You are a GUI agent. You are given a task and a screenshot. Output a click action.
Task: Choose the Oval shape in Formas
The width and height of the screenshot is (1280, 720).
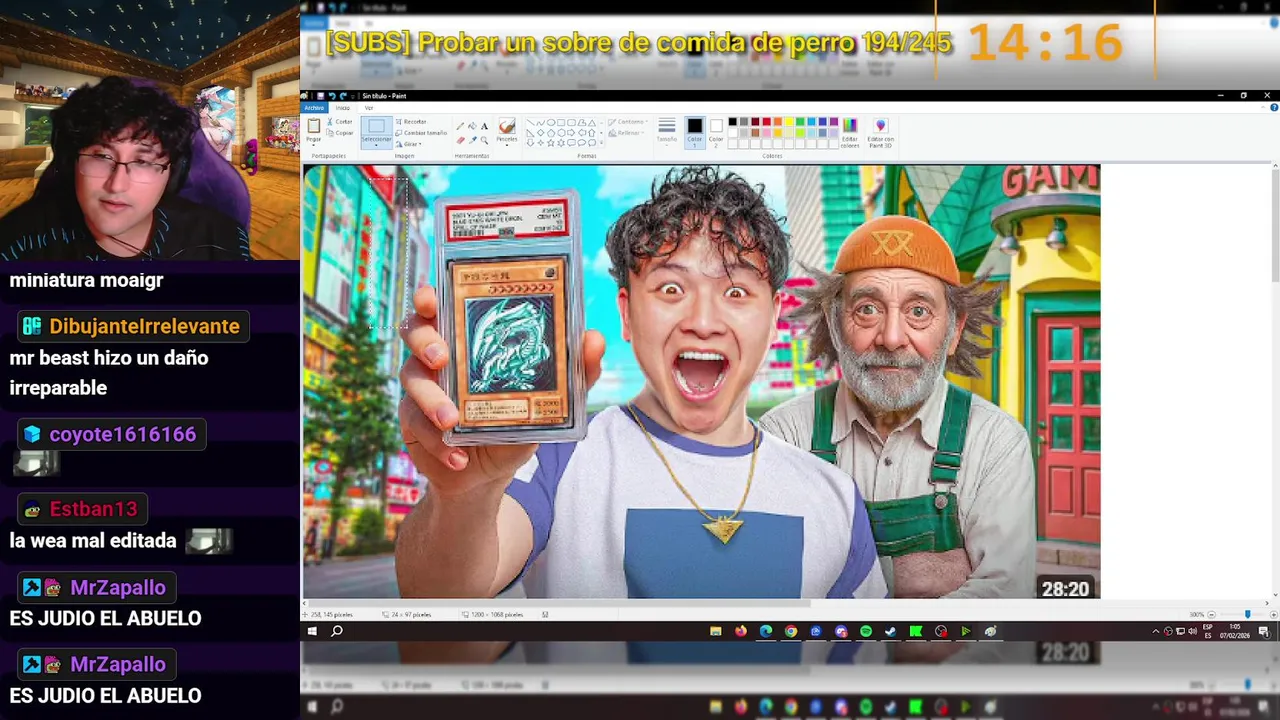(x=551, y=123)
